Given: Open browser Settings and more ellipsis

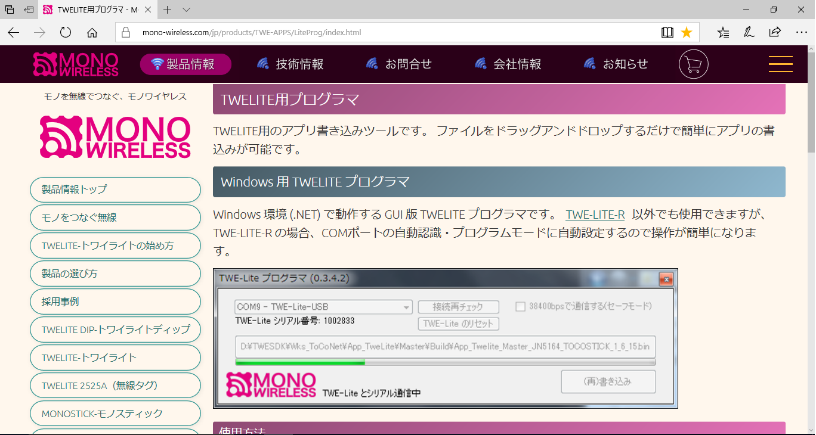Looking at the screenshot, I should tap(801, 33).
